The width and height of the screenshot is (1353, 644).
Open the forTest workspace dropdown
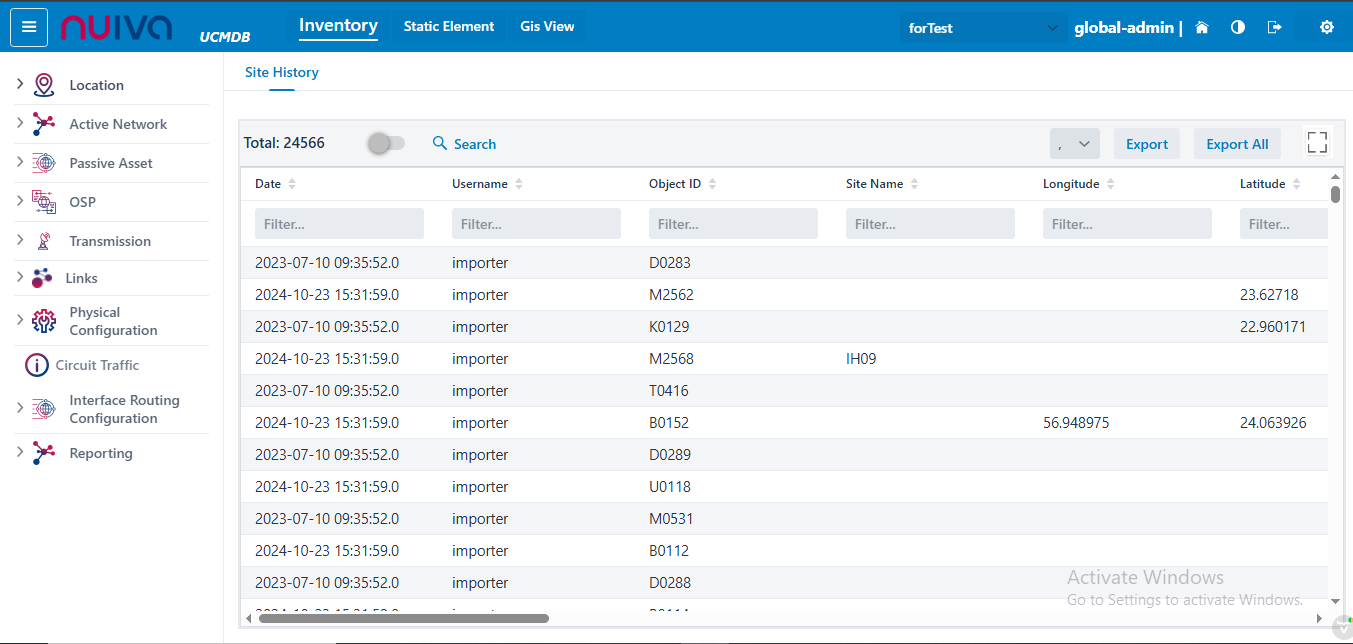click(982, 28)
